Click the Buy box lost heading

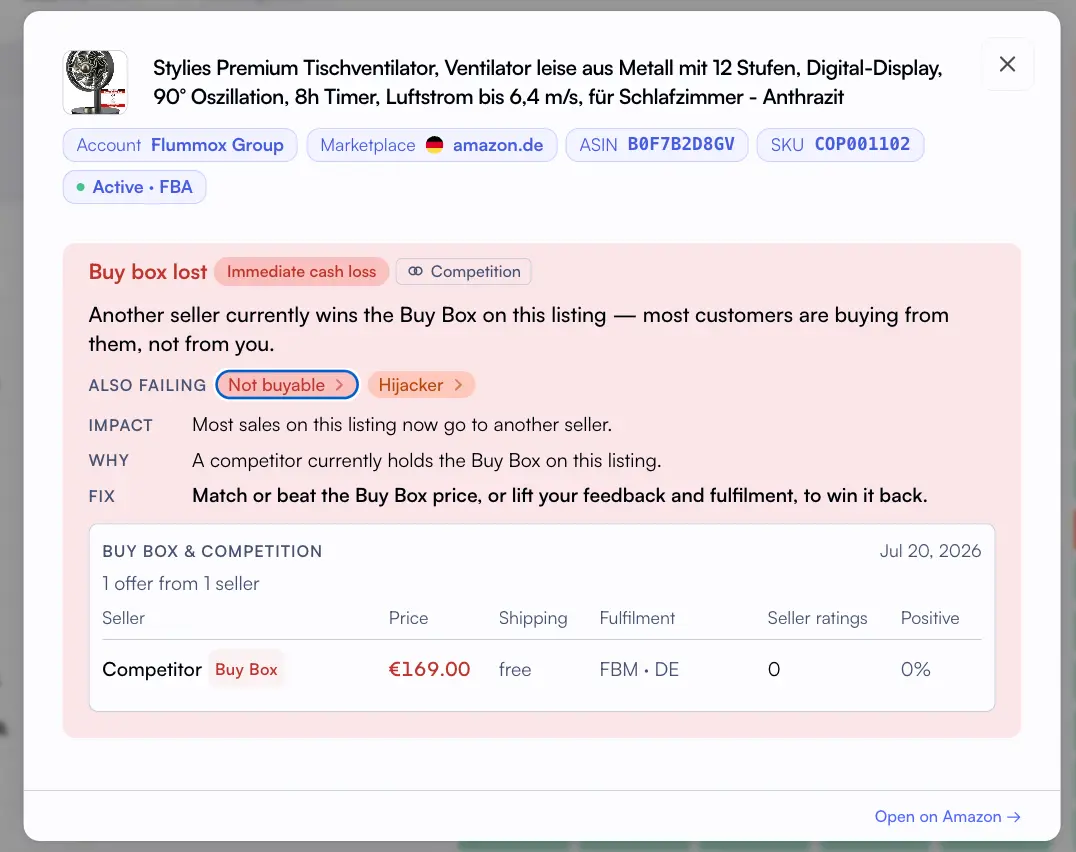tap(148, 272)
